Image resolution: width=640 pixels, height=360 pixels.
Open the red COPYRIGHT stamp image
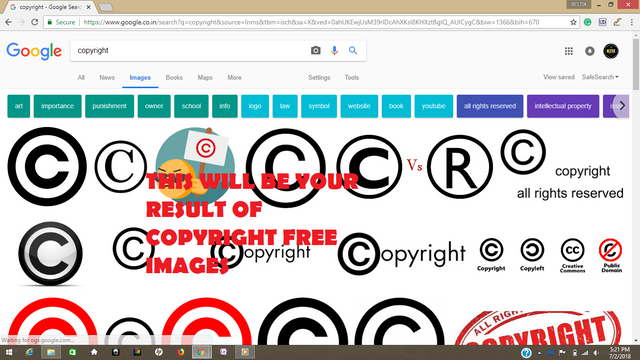click(x=538, y=328)
